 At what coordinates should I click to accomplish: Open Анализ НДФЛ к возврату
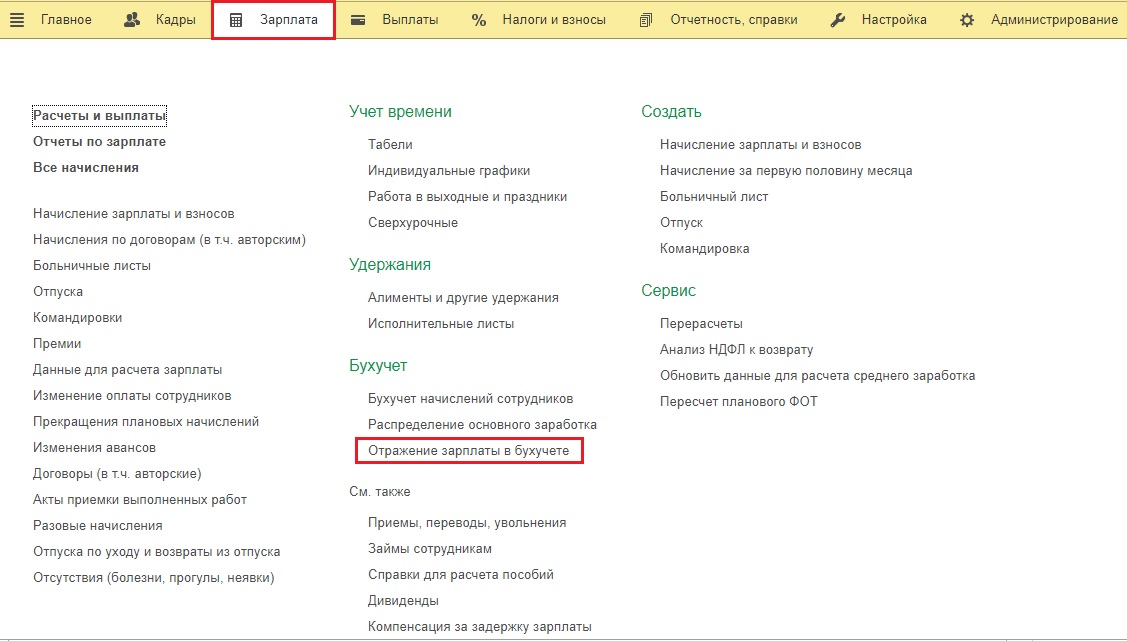[736, 350]
